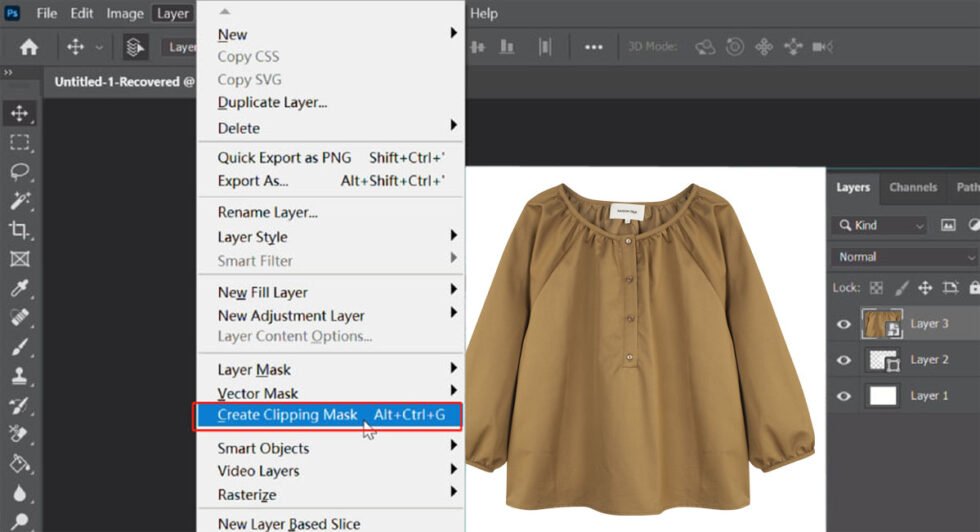
Task: Toggle lock position icon
Action: (925, 288)
